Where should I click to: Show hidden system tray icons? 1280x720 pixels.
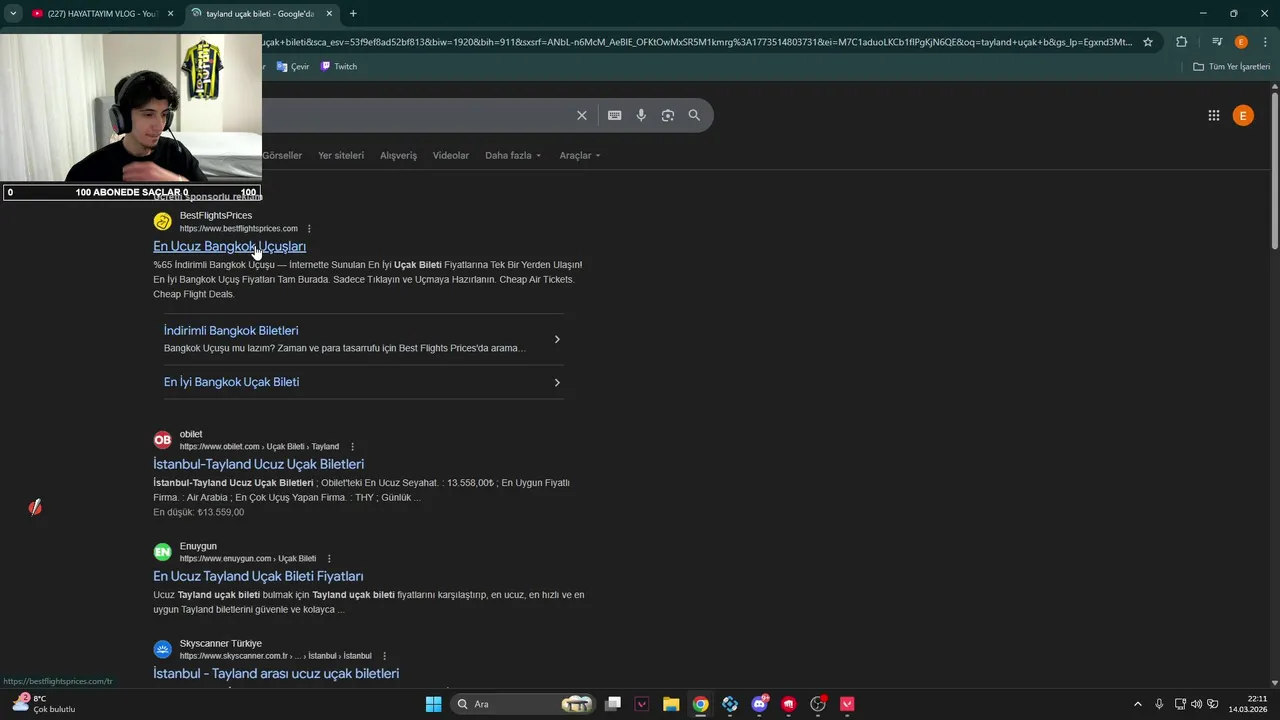click(x=1137, y=704)
